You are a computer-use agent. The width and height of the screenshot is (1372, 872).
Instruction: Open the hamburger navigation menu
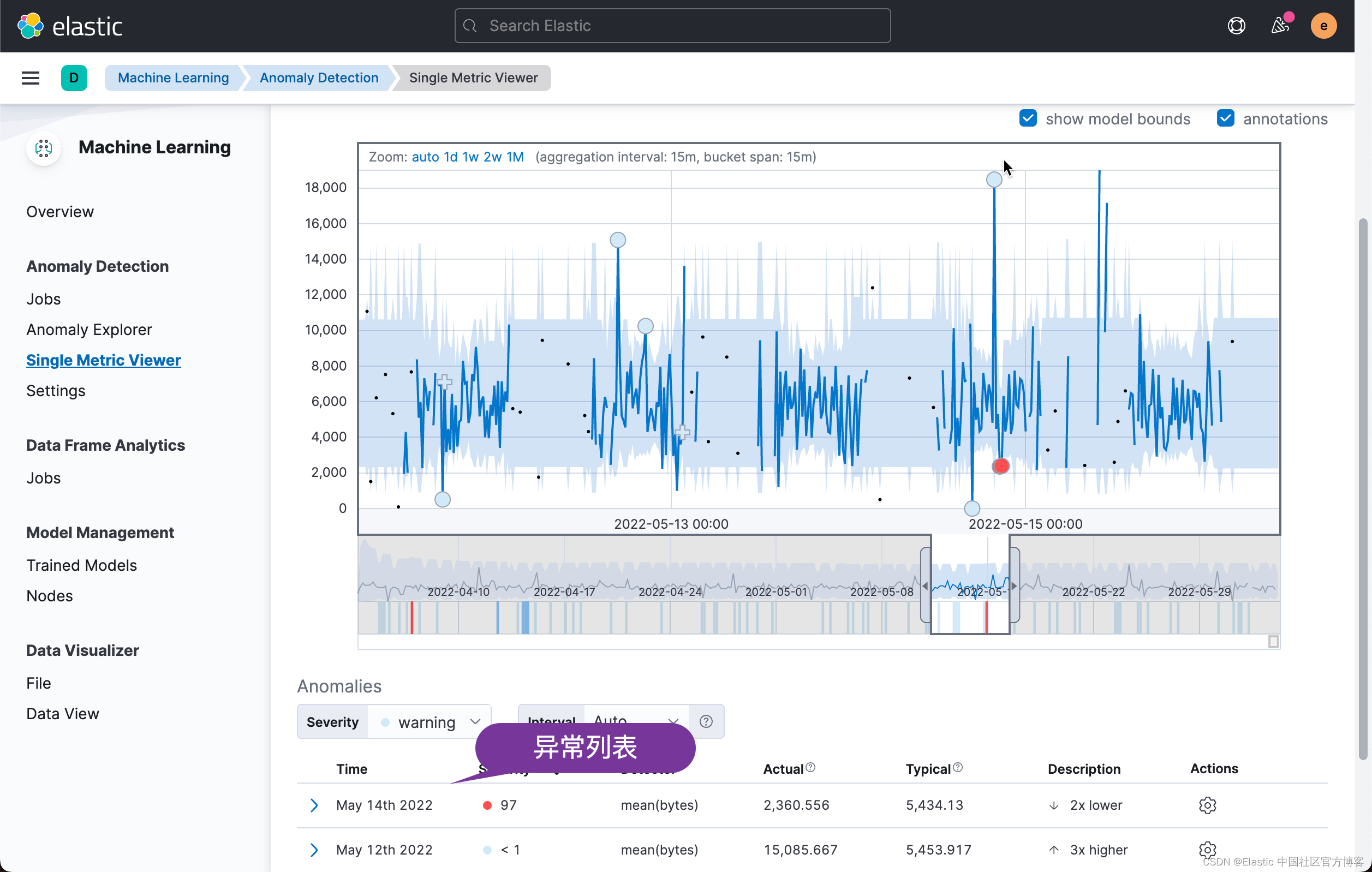click(x=30, y=78)
